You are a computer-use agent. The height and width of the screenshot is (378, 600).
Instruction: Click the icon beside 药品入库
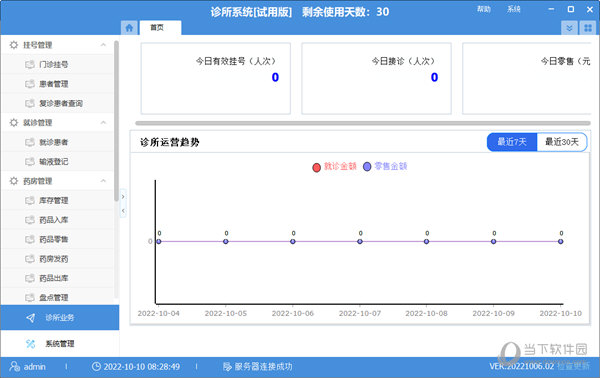(x=30, y=220)
